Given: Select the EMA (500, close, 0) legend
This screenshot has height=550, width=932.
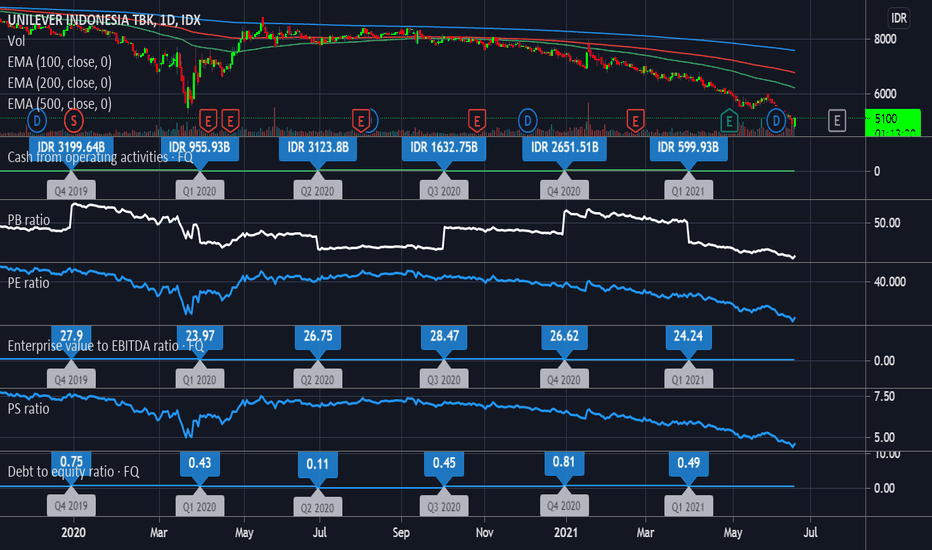Looking at the screenshot, I should click(x=59, y=103).
